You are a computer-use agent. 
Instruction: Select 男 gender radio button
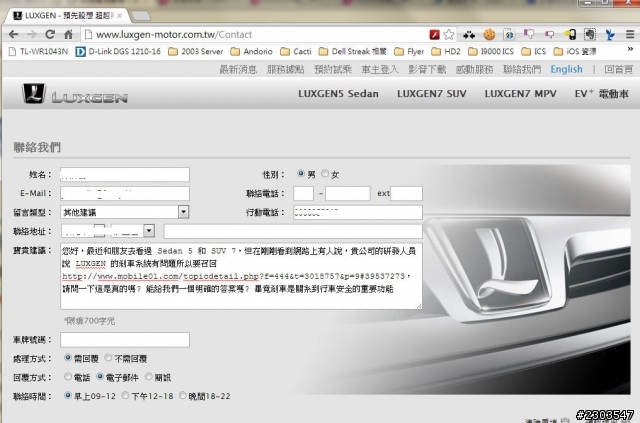click(301, 174)
